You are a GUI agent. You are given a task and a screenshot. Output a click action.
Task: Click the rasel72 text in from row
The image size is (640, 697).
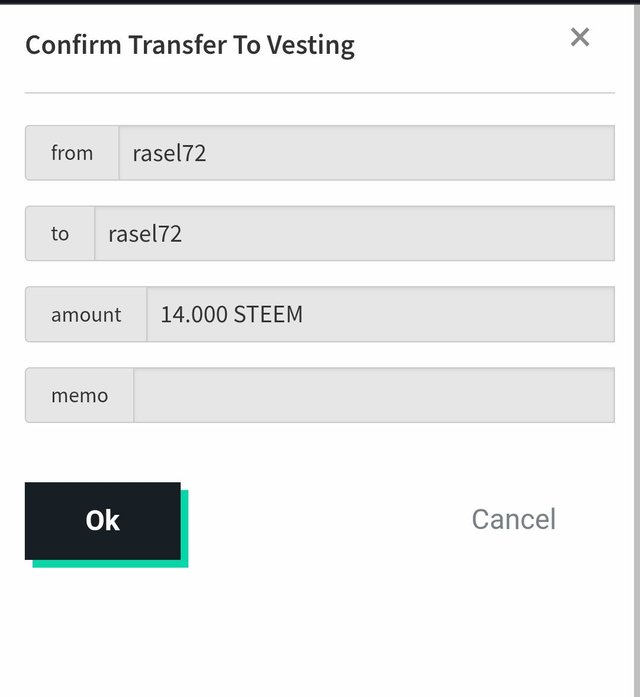(x=169, y=153)
